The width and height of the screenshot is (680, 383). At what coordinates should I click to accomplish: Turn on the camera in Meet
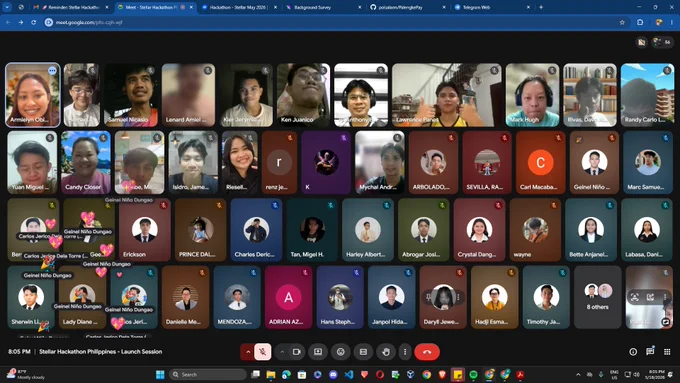coord(297,352)
